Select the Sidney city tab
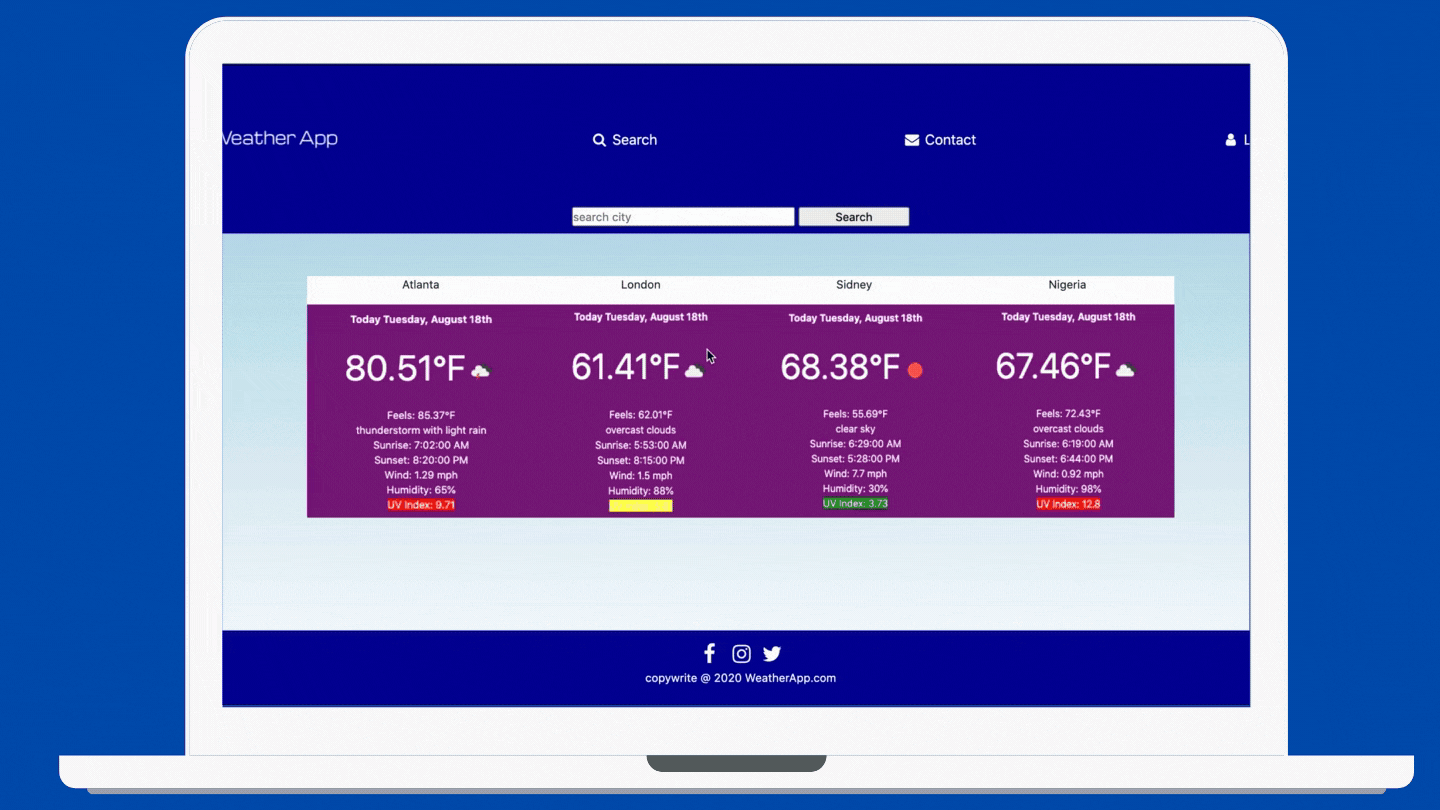Image resolution: width=1440 pixels, height=810 pixels. tap(854, 285)
